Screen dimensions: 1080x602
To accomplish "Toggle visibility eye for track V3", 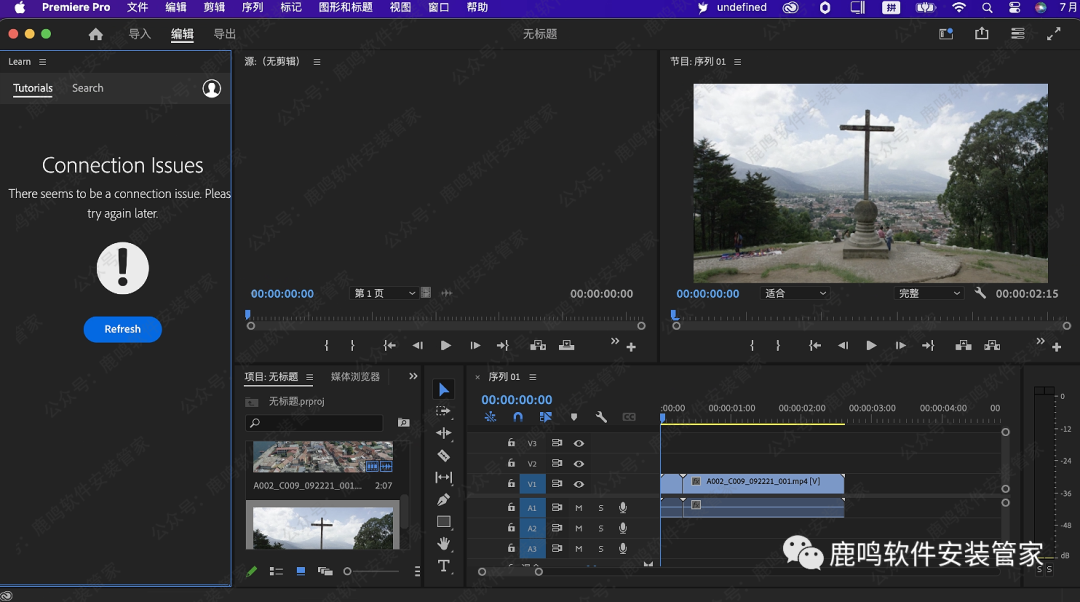I will pos(578,443).
